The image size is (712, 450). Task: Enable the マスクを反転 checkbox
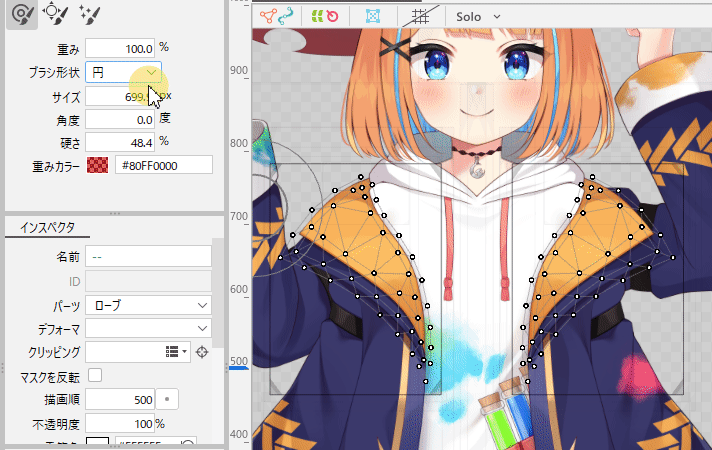tap(95, 375)
